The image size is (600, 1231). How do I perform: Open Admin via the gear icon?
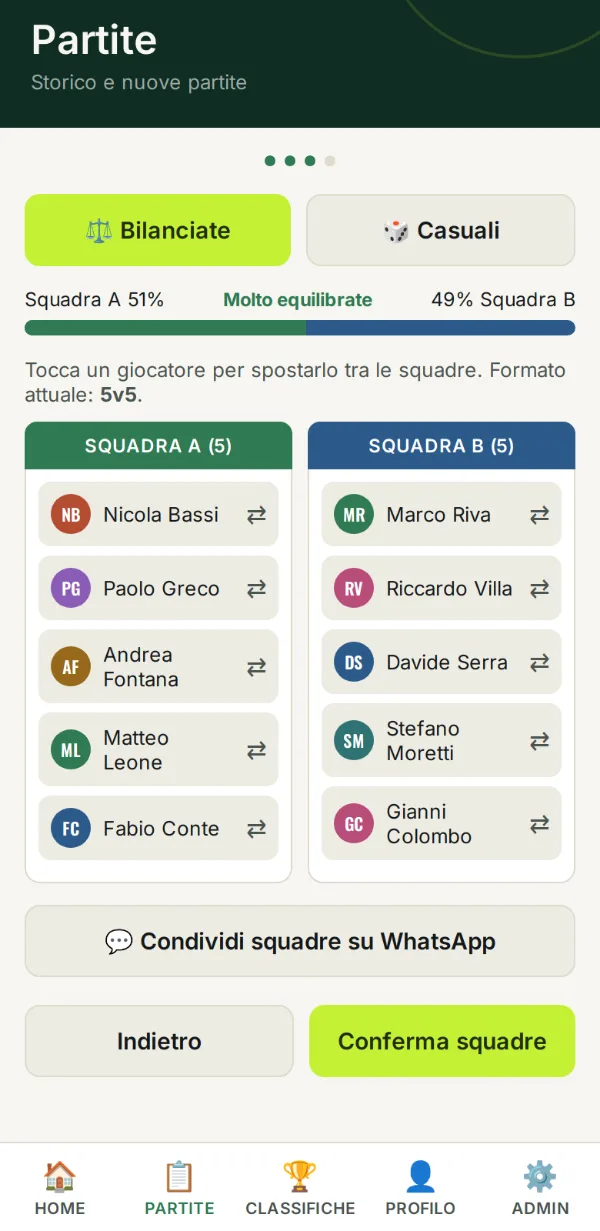[540, 1176]
